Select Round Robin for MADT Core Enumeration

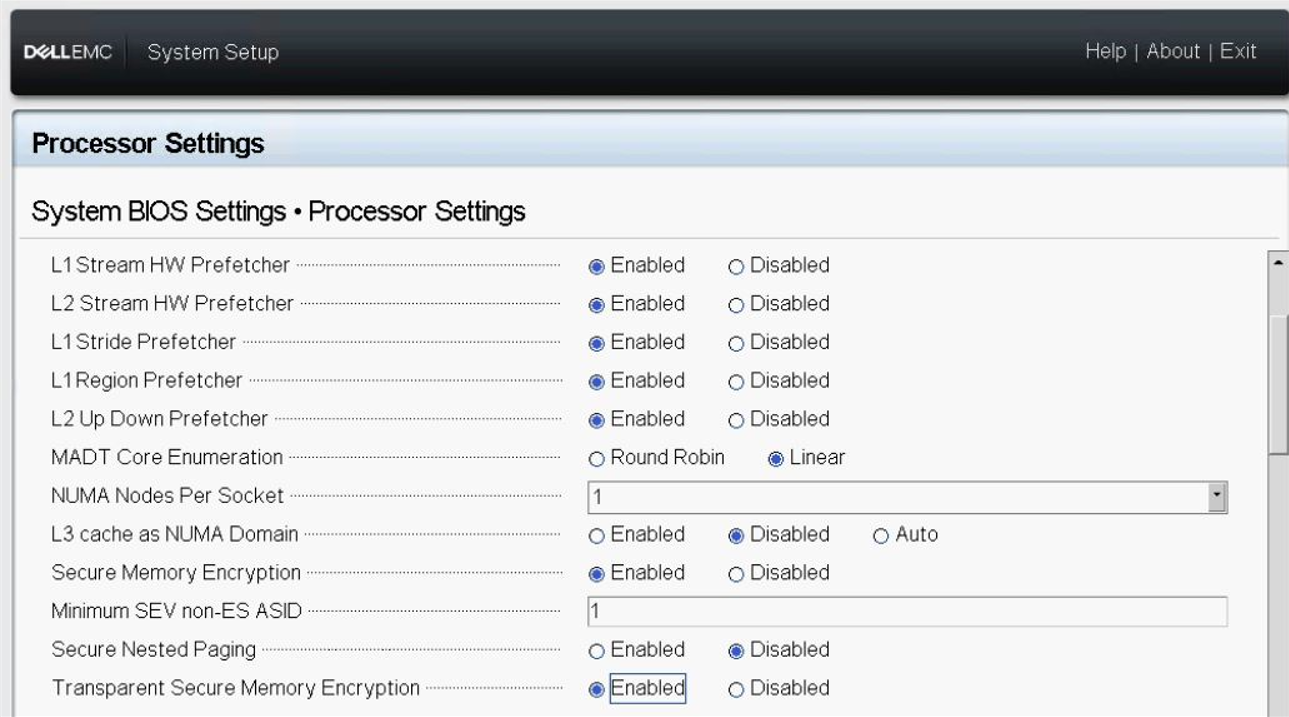(x=599, y=457)
